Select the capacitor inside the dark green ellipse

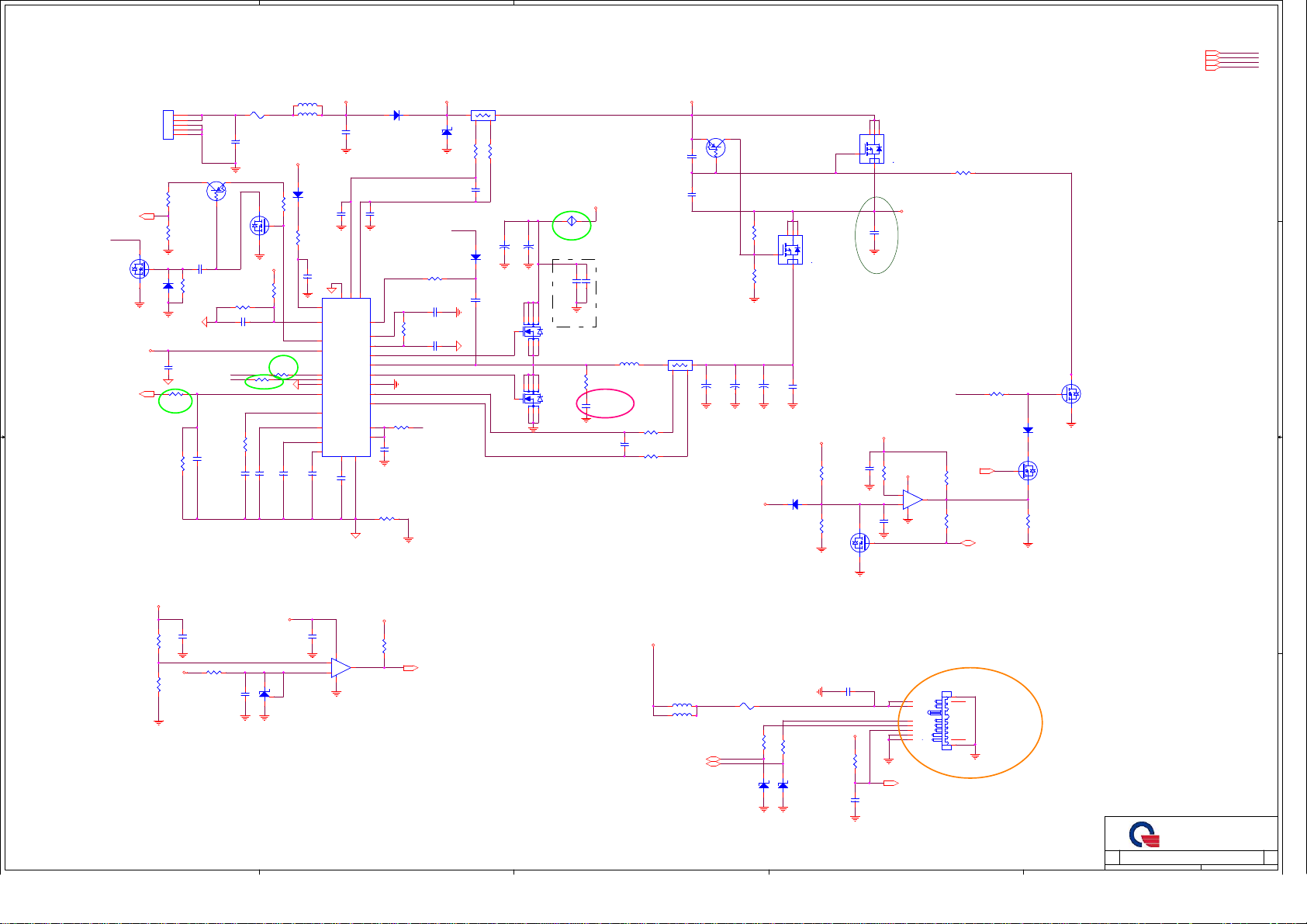point(874,232)
